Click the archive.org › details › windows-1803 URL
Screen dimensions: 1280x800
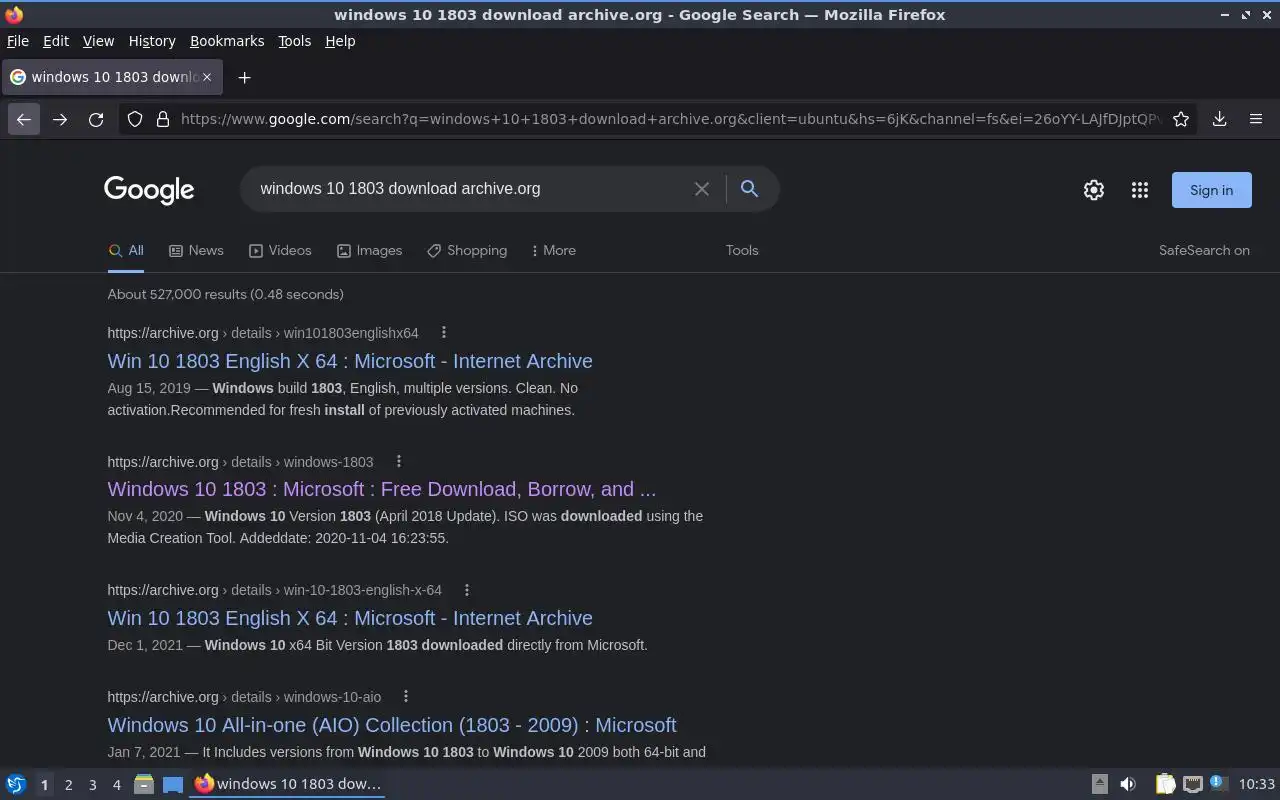pyautogui.click(x=240, y=462)
